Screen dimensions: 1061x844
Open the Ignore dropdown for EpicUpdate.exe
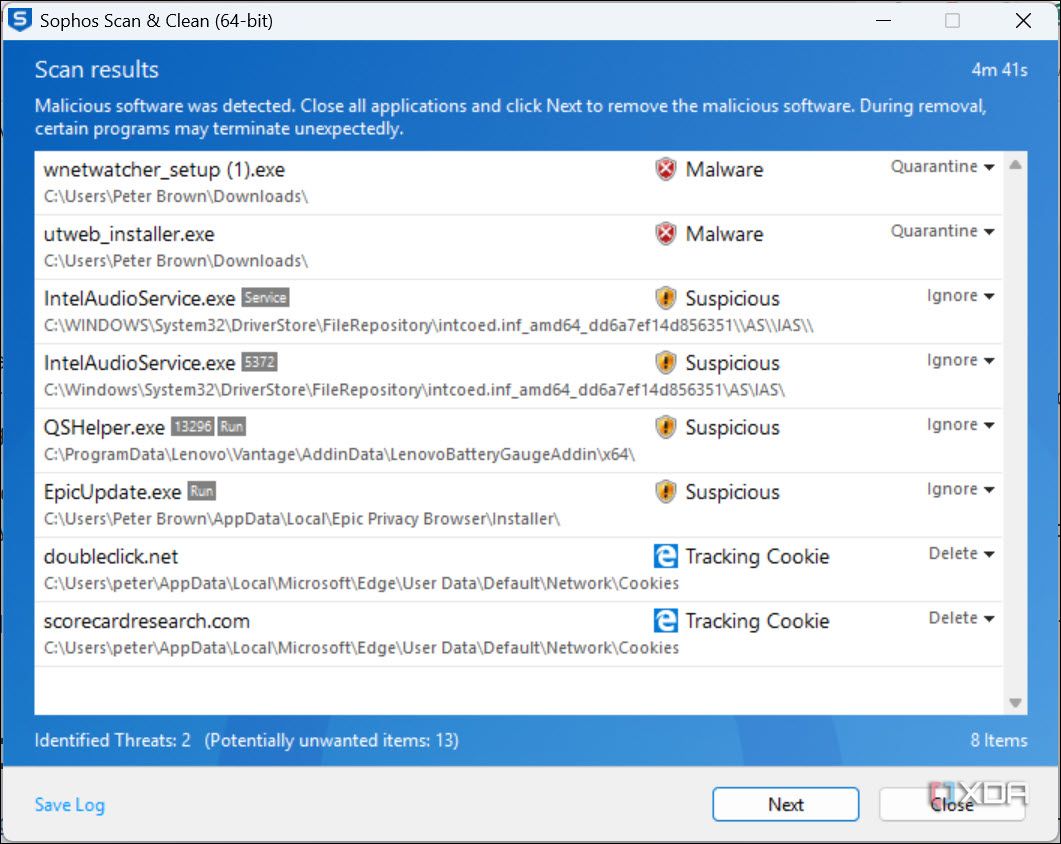pos(960,489)
